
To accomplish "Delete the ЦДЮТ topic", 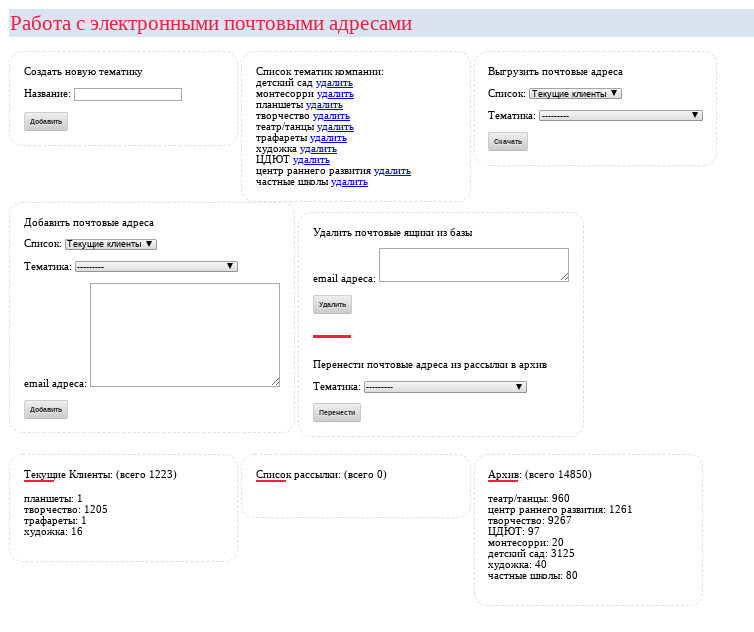I will pos(311,160).
